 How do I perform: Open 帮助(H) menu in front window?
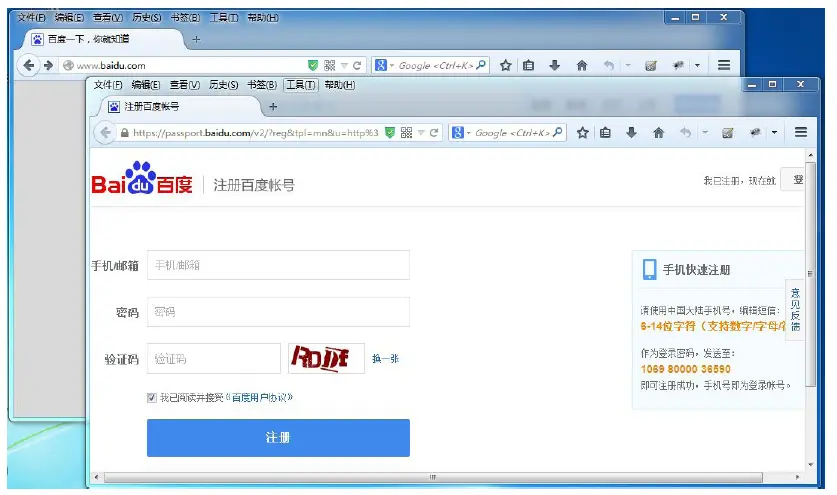tap(339, 84)
